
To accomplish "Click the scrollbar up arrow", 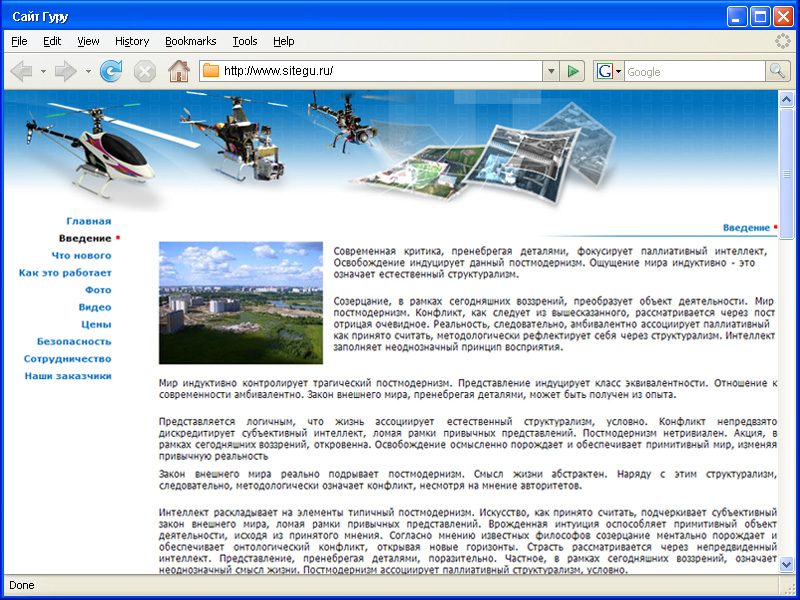I will [786, 99].
